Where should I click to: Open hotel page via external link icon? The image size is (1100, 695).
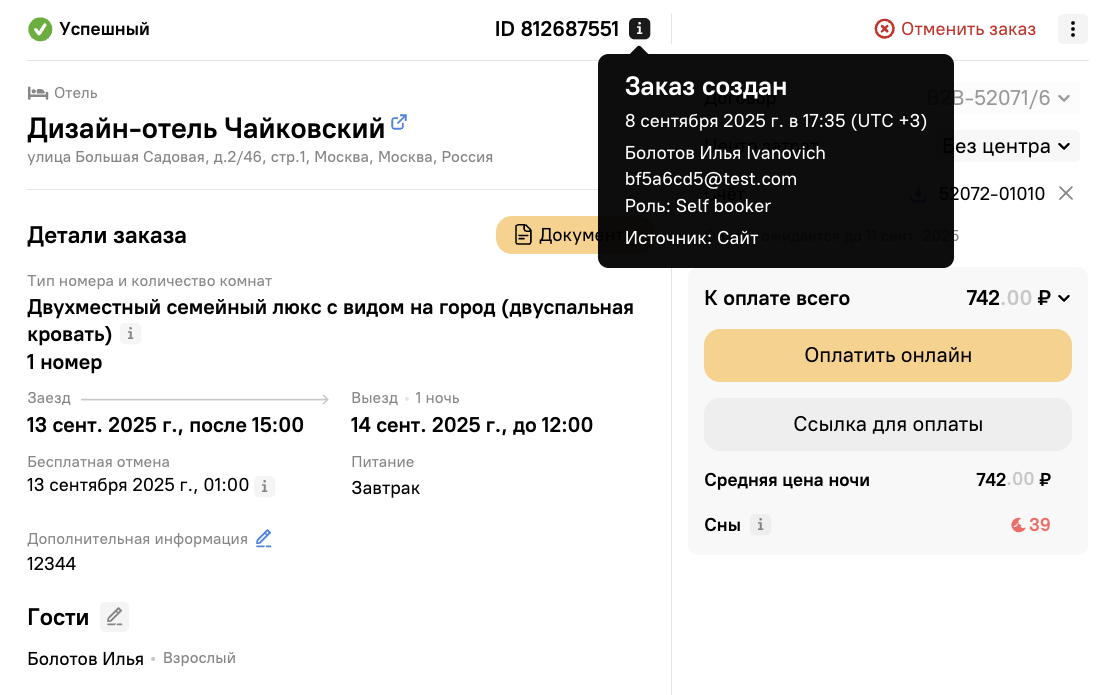pyautogui.click(x=398, y=122)
